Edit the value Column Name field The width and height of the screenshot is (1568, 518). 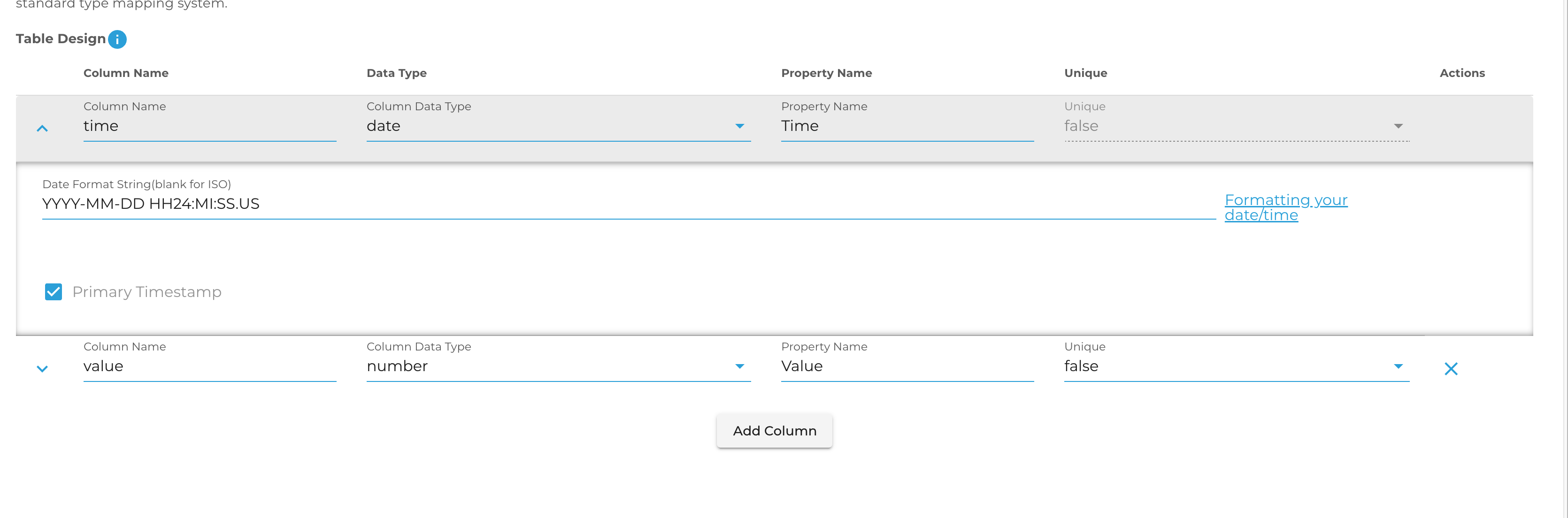209,366
